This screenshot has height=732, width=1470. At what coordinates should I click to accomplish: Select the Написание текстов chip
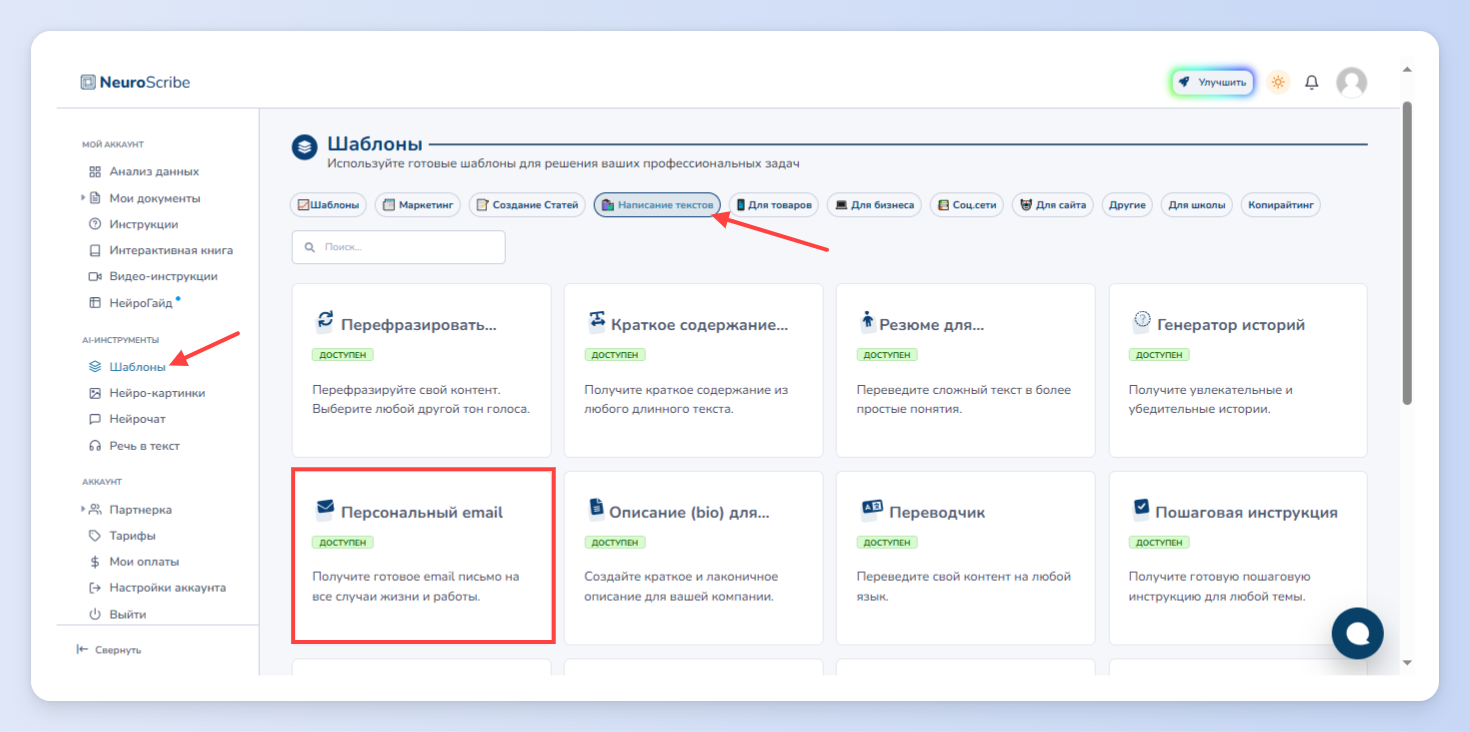(x=657, y=205)
